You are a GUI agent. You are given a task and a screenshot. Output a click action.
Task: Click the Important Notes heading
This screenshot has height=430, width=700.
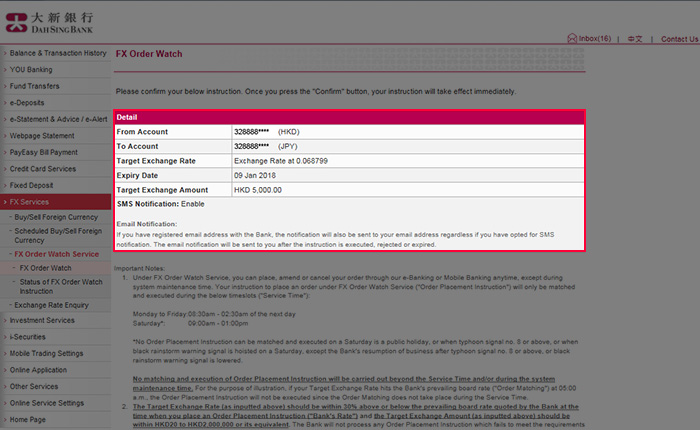coord(139,268)
